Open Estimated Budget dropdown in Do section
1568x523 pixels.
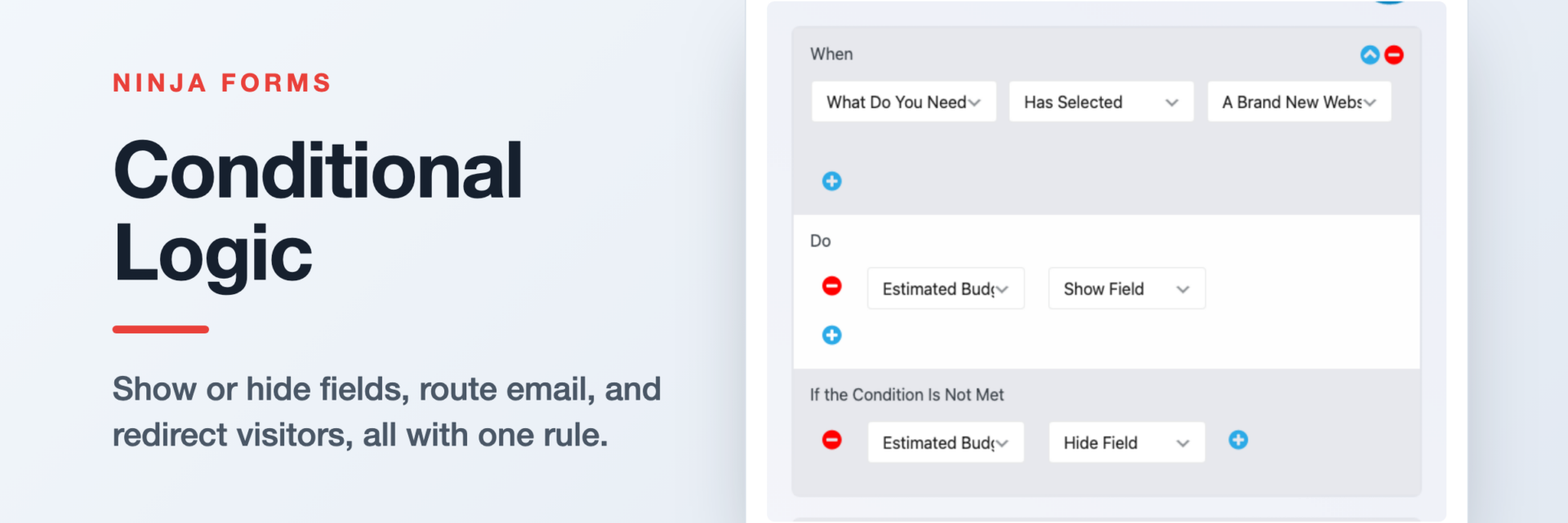(946, 288)
